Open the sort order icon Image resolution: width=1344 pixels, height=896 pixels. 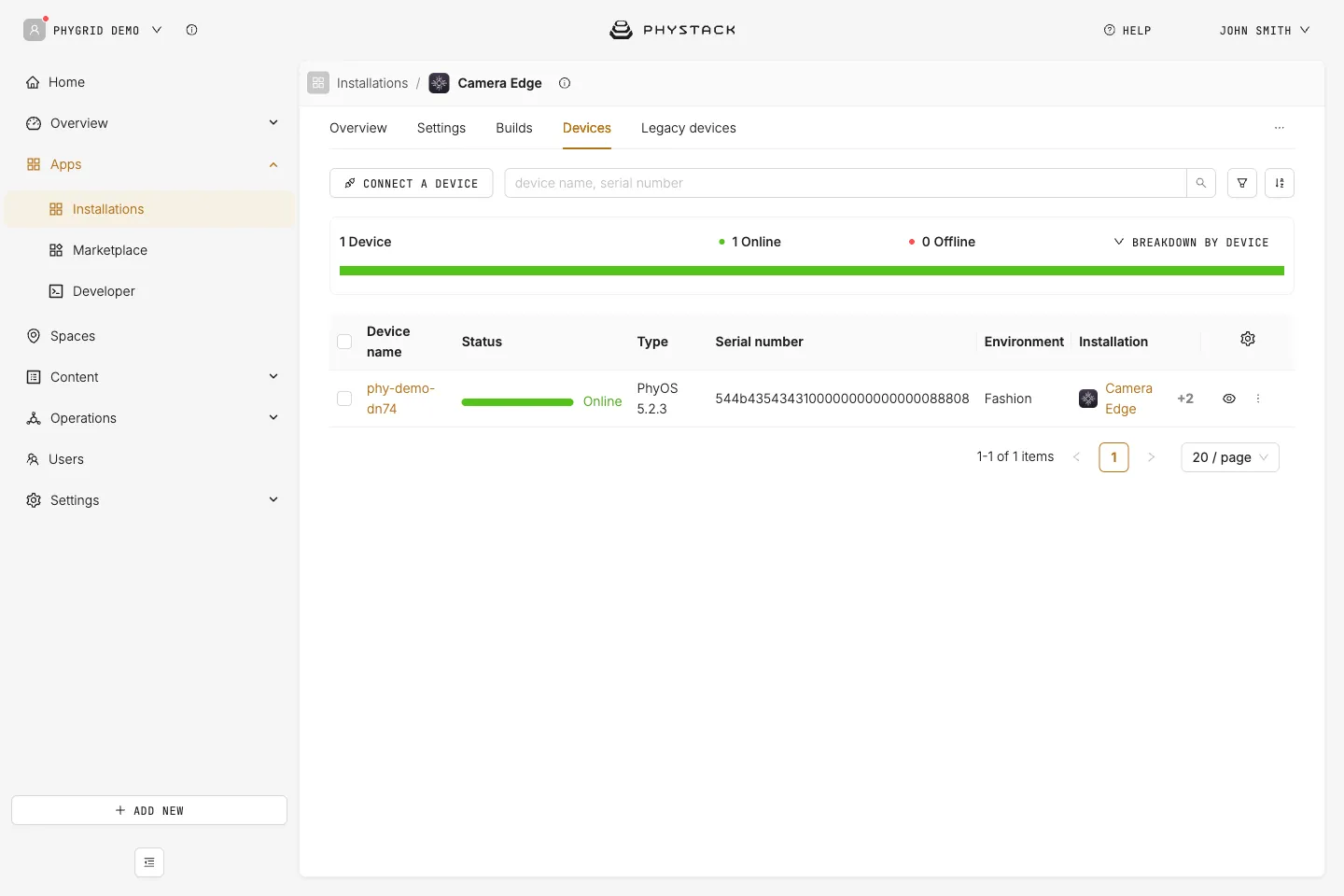coord(1280,183)
